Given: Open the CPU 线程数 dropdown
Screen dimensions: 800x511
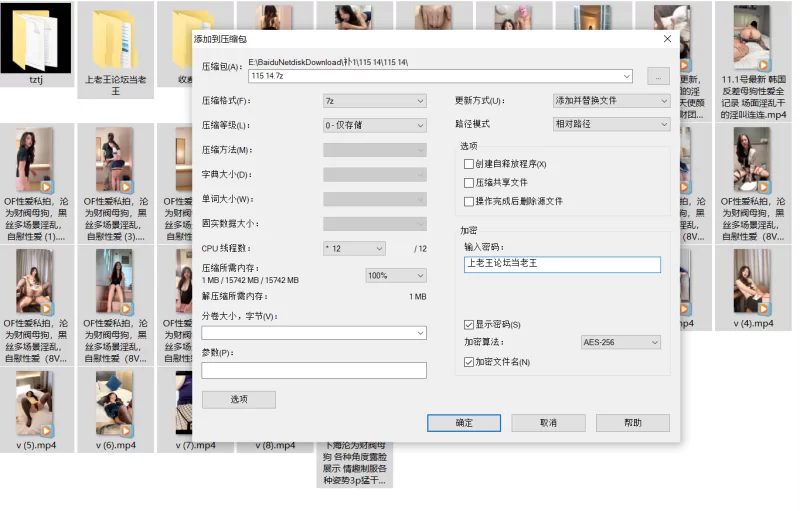Looking at the screenshot, I should (353, 248).
